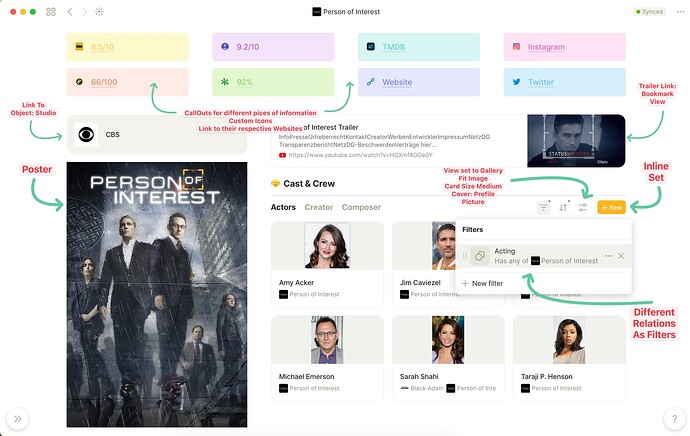
Task: Toggle the filter icon in set toolbar
Action: click(x=544, y=207)
